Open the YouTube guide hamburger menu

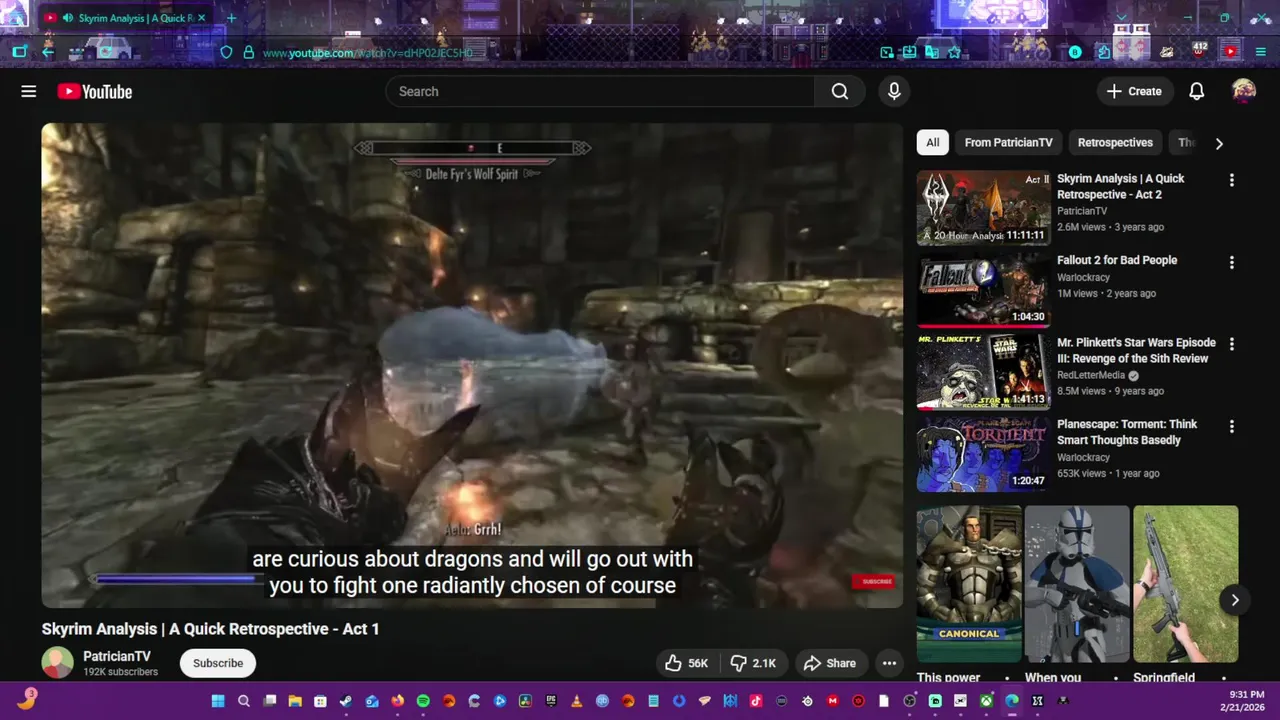pyautogui.click(x=28, y=91)
